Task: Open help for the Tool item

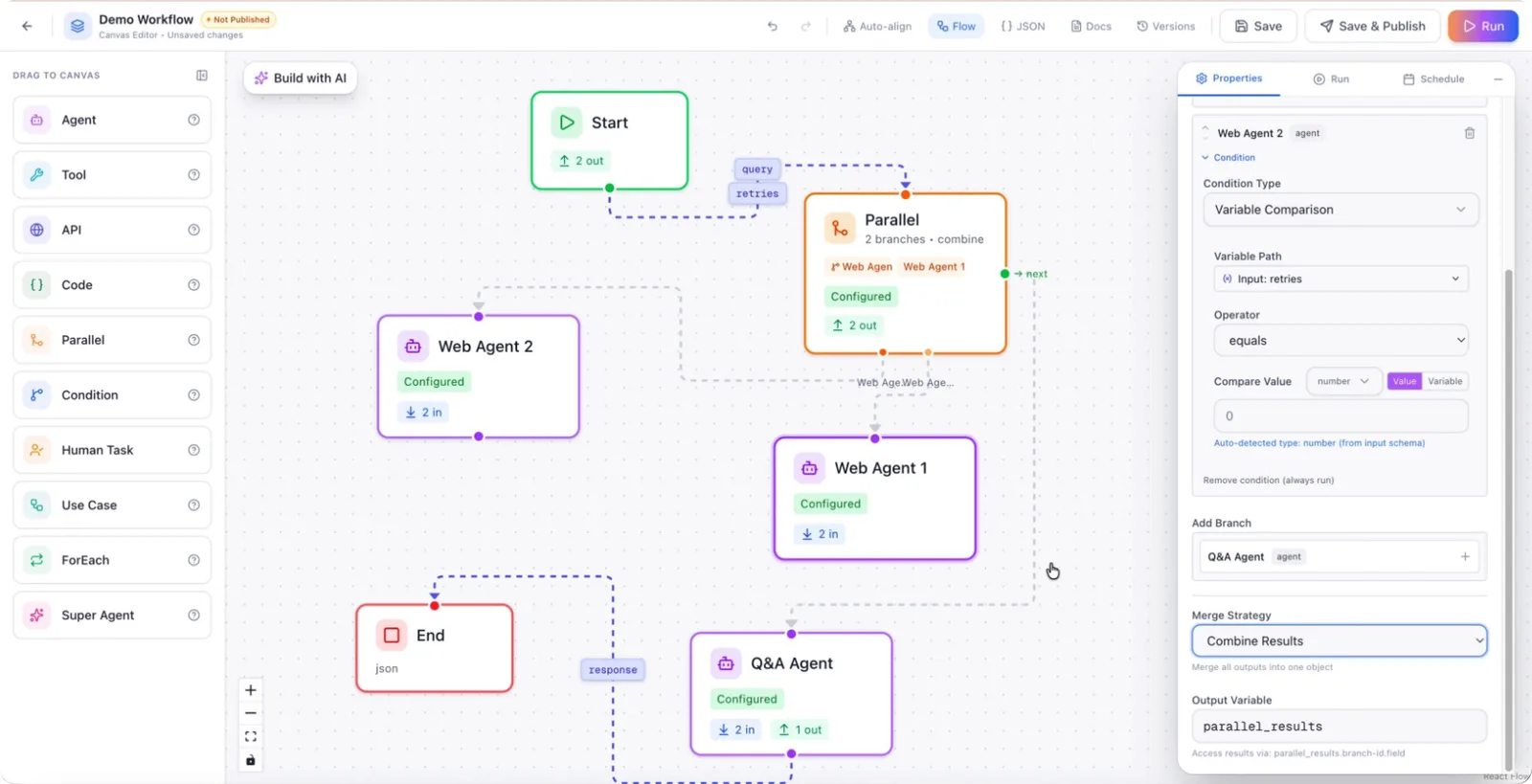Action: (x=193, y=174)
